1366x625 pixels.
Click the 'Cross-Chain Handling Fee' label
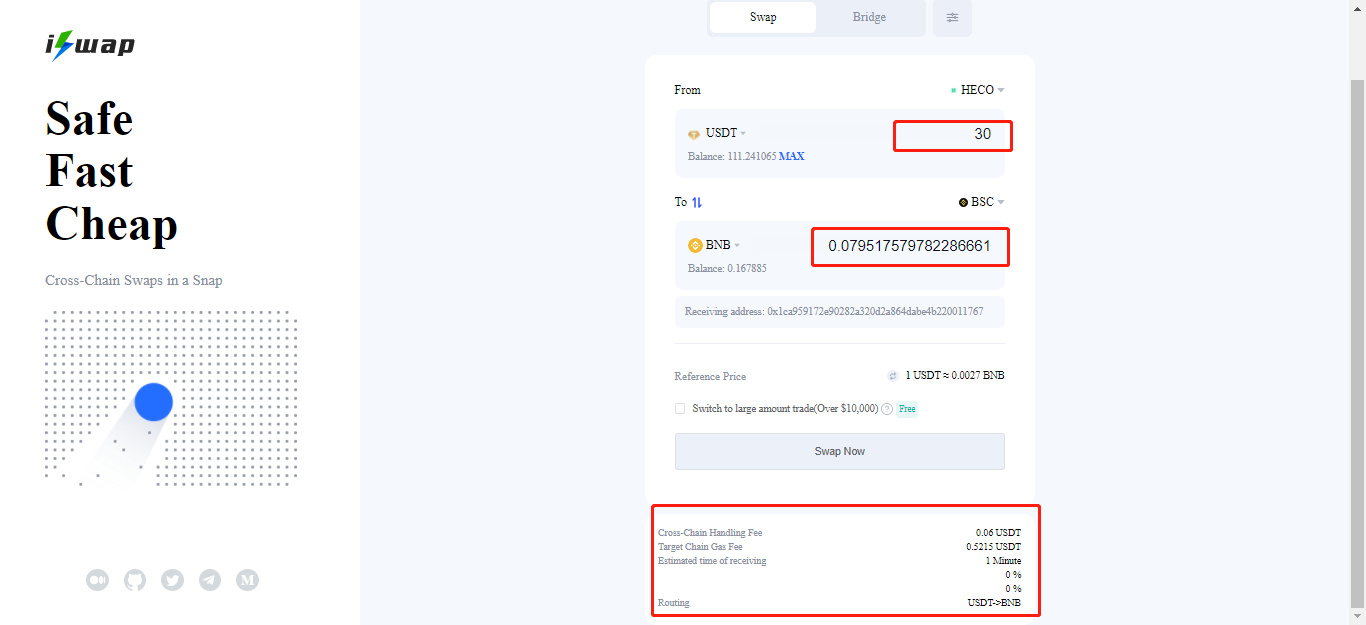point(710,533)
